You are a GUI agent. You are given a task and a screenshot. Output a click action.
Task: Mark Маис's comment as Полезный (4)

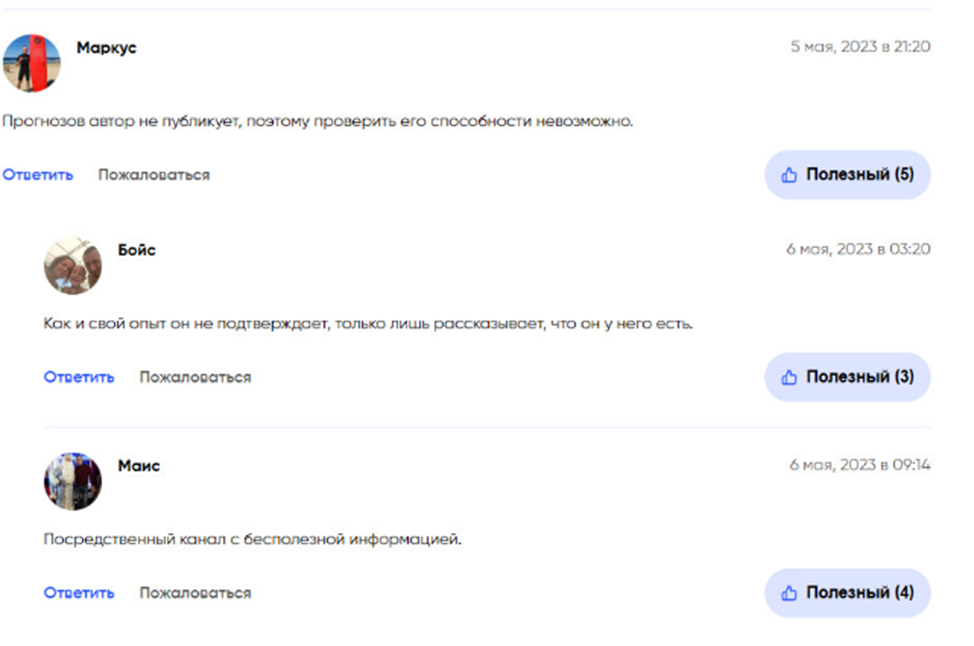coord(847,593)
